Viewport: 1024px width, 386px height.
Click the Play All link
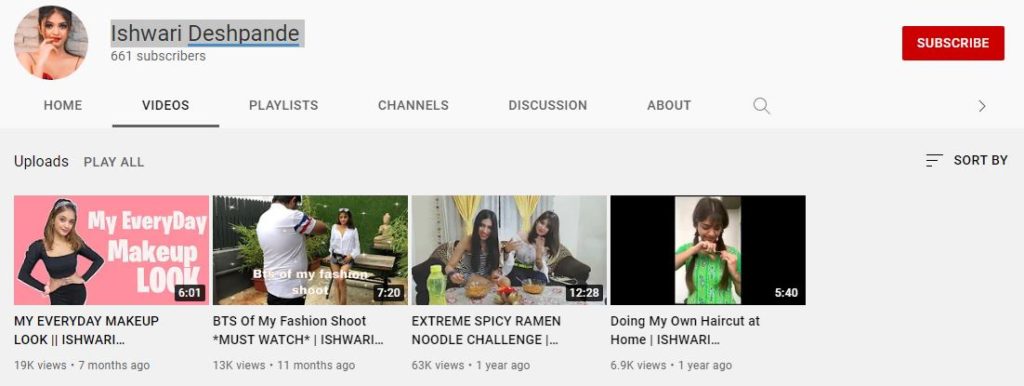pos(114,162)
